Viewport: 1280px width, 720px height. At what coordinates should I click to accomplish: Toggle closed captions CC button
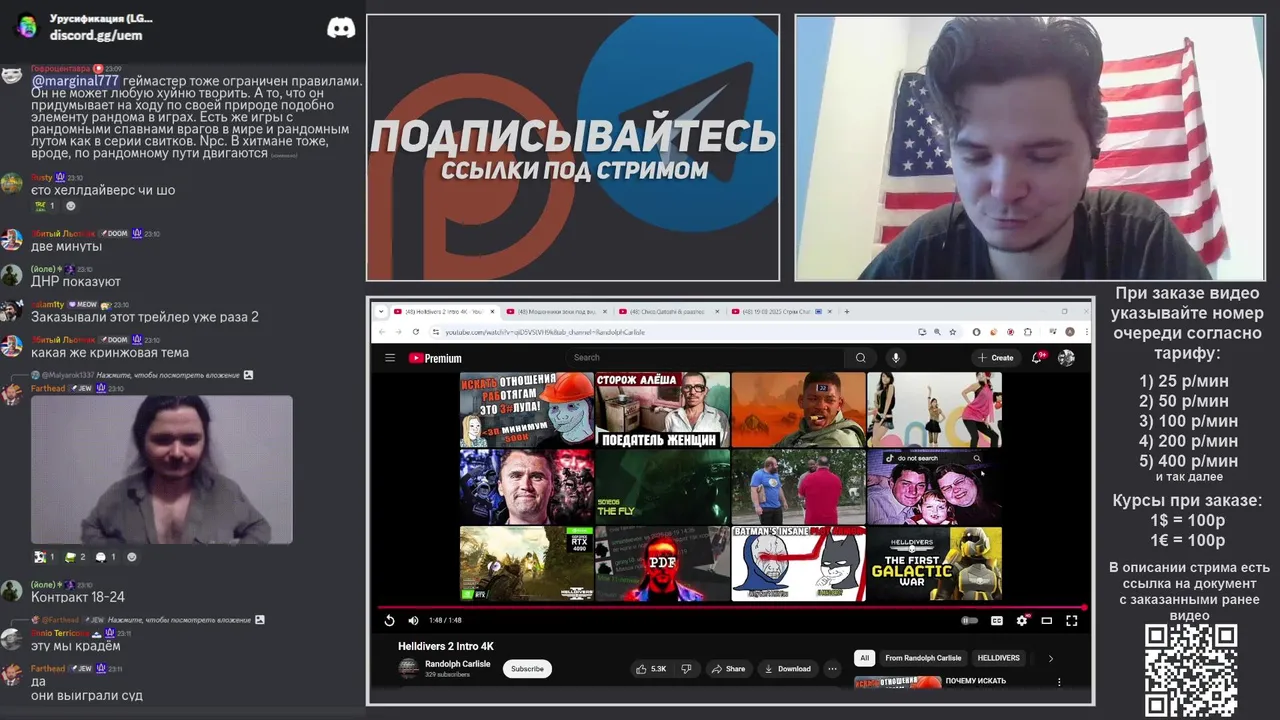coord(996,620)
